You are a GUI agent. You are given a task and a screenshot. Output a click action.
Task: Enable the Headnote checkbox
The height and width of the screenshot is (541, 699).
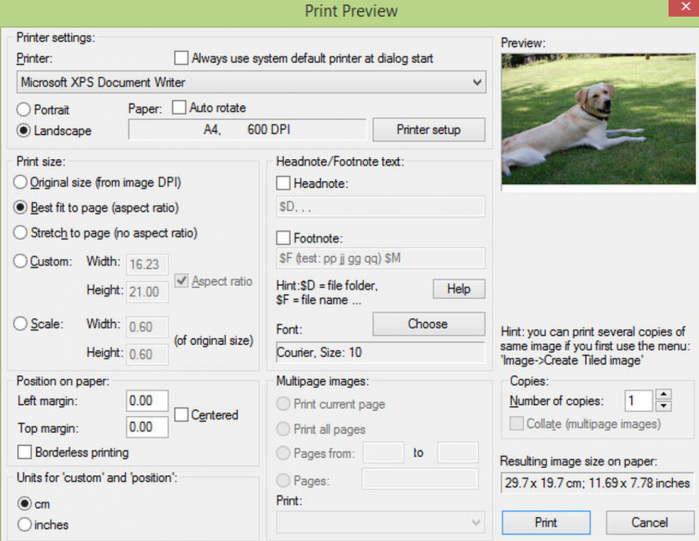pos(284,184)
